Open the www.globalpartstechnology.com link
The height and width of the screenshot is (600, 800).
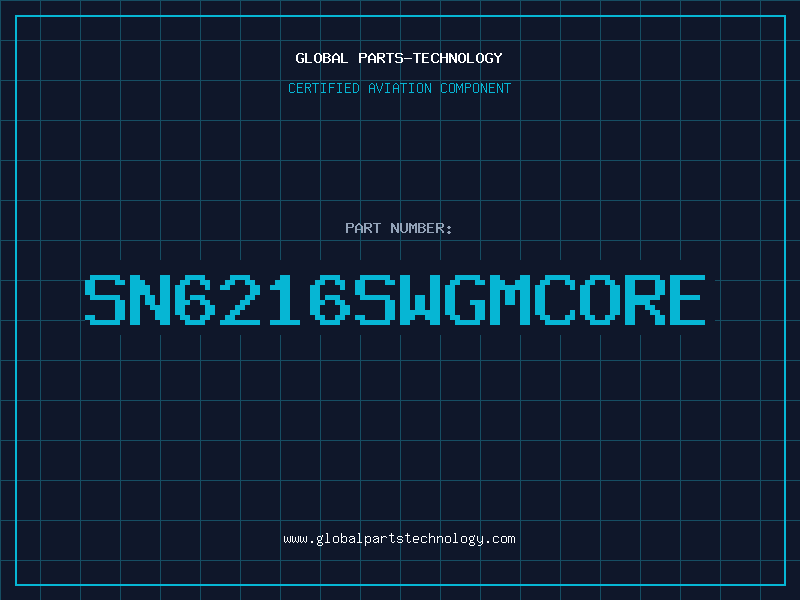(399, 539)
